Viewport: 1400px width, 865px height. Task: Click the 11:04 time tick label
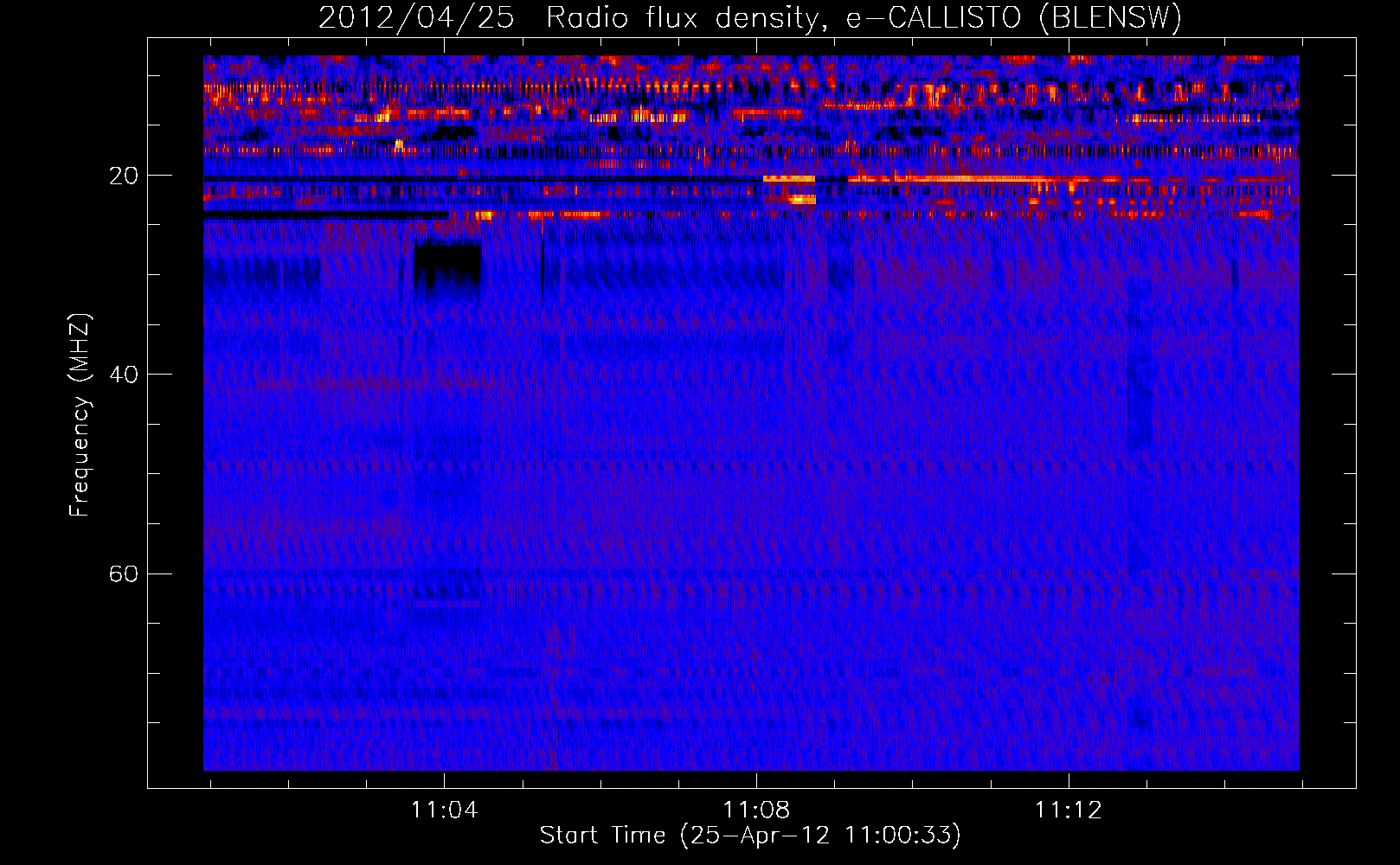[x=444, y=810]
